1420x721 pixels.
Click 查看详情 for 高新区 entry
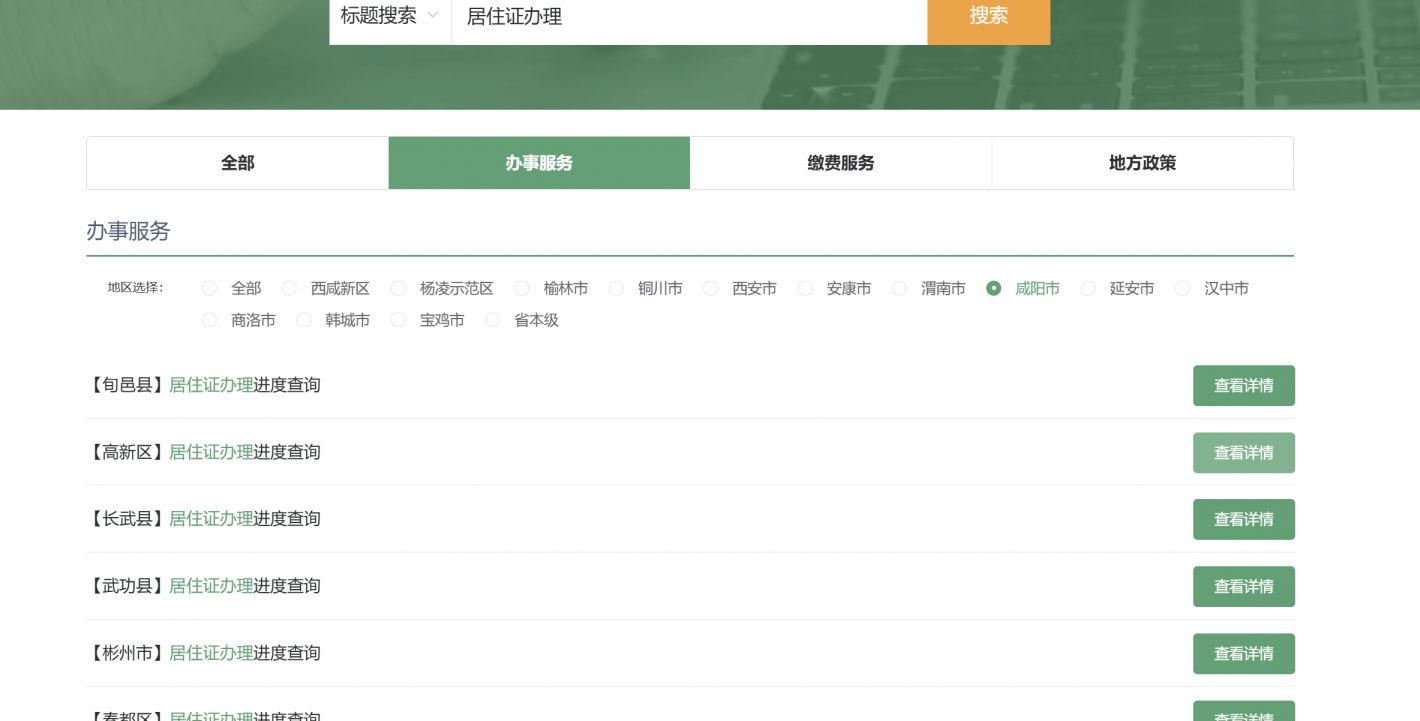pyautogui.click(x=1243, y=453)
